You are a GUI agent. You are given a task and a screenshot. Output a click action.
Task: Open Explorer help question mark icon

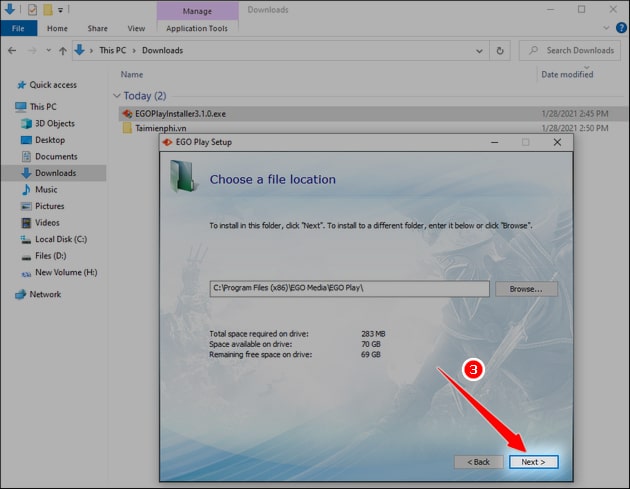pos(621,28)
